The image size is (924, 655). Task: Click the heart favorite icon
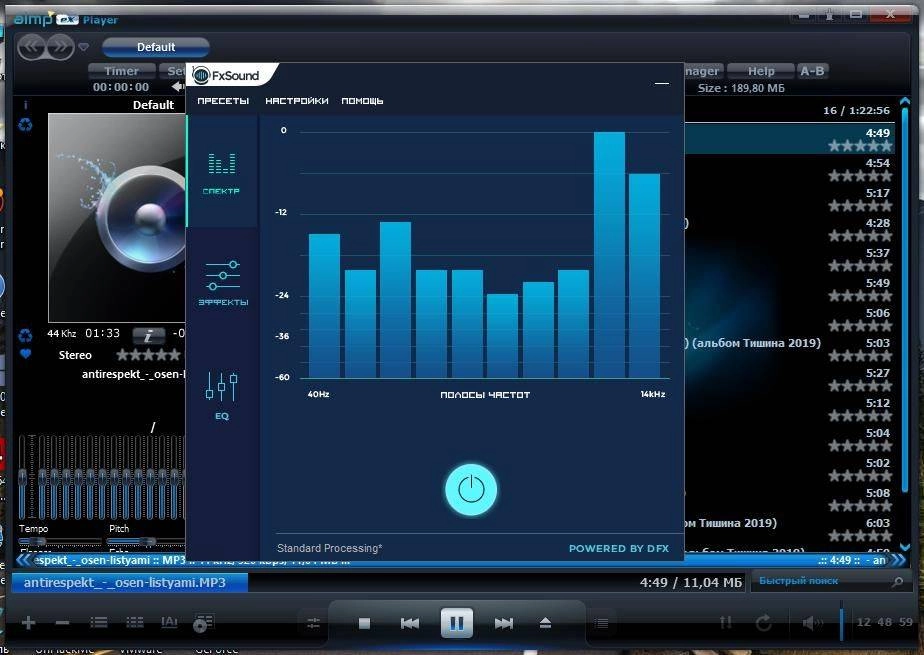[x=25, y=354]
